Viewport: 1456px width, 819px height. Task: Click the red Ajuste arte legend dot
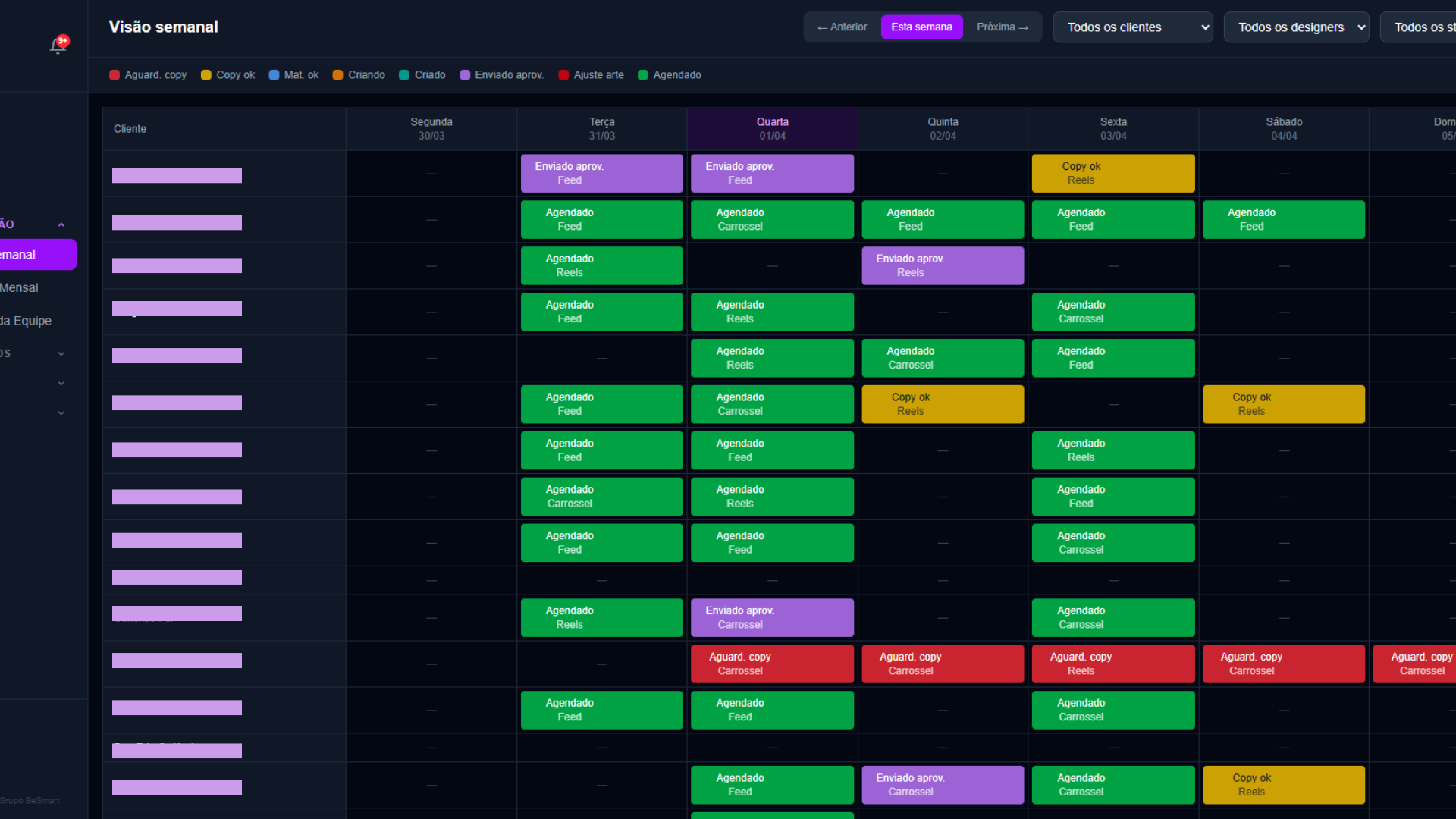point(563,75)
